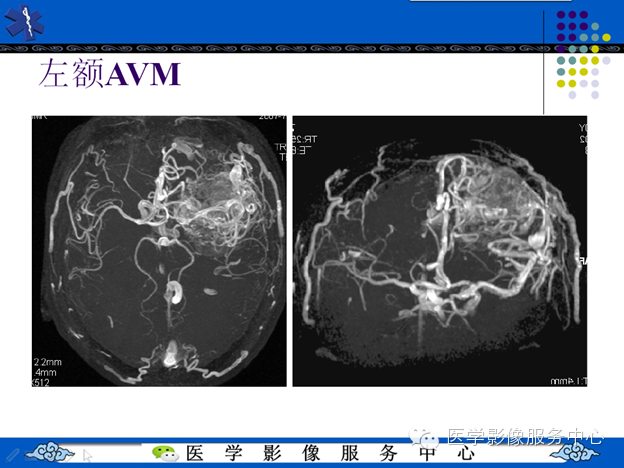
Task: Select the slide title 左额AVM
Action: coord(110,74)
